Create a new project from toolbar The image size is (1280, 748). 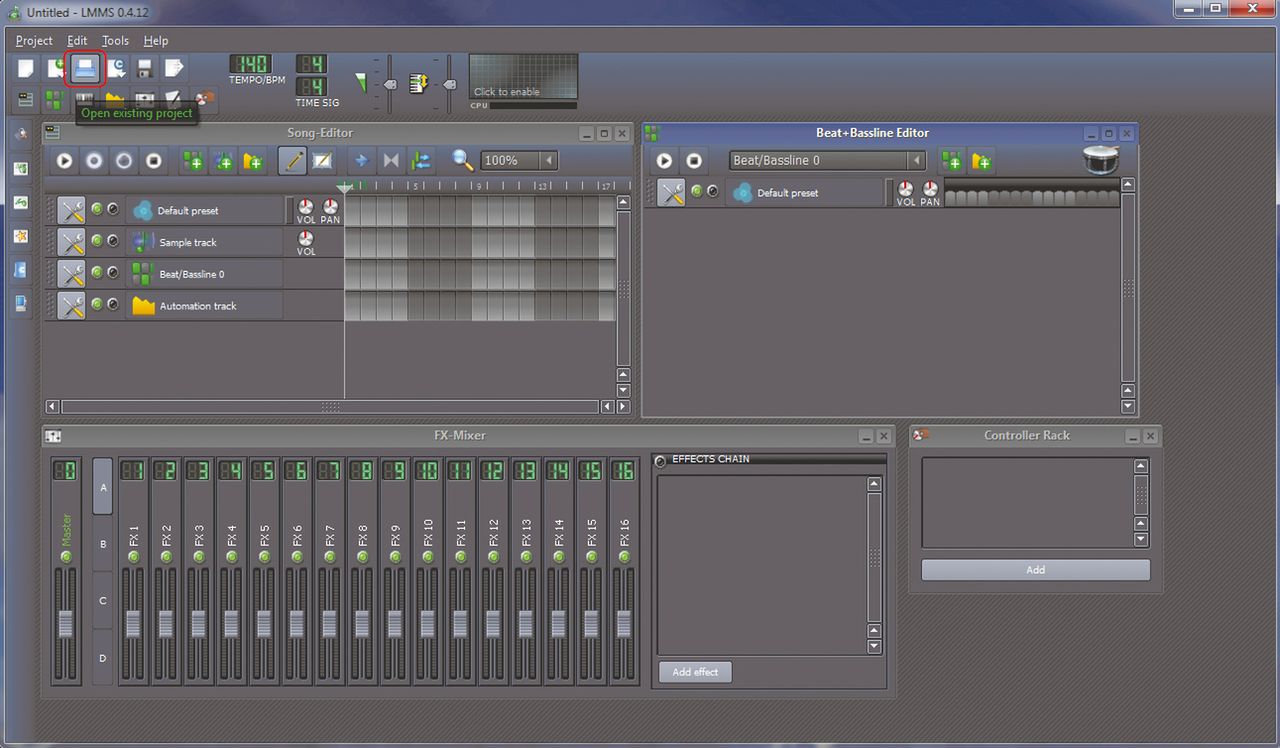25,68
